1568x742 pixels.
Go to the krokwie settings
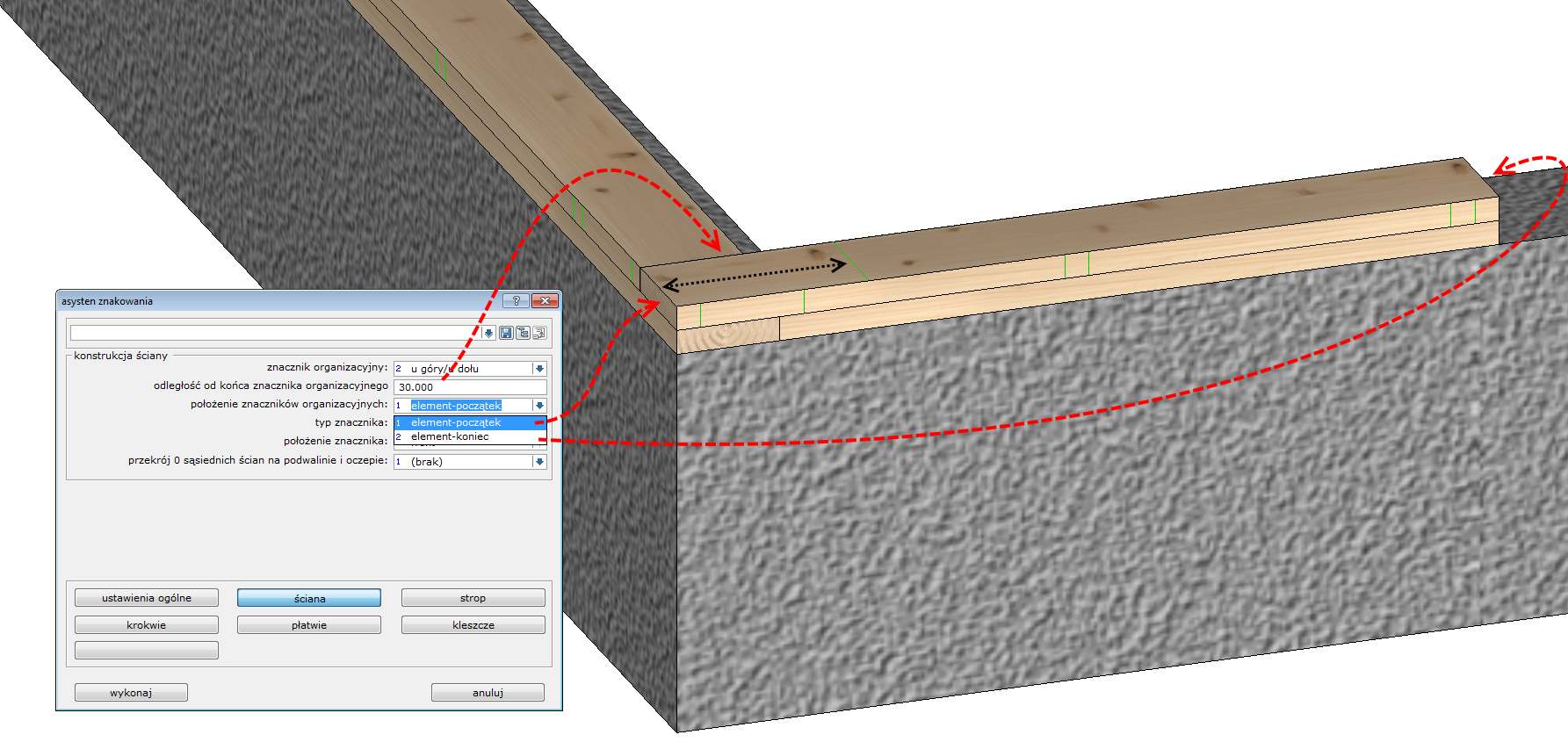(147, 625)
